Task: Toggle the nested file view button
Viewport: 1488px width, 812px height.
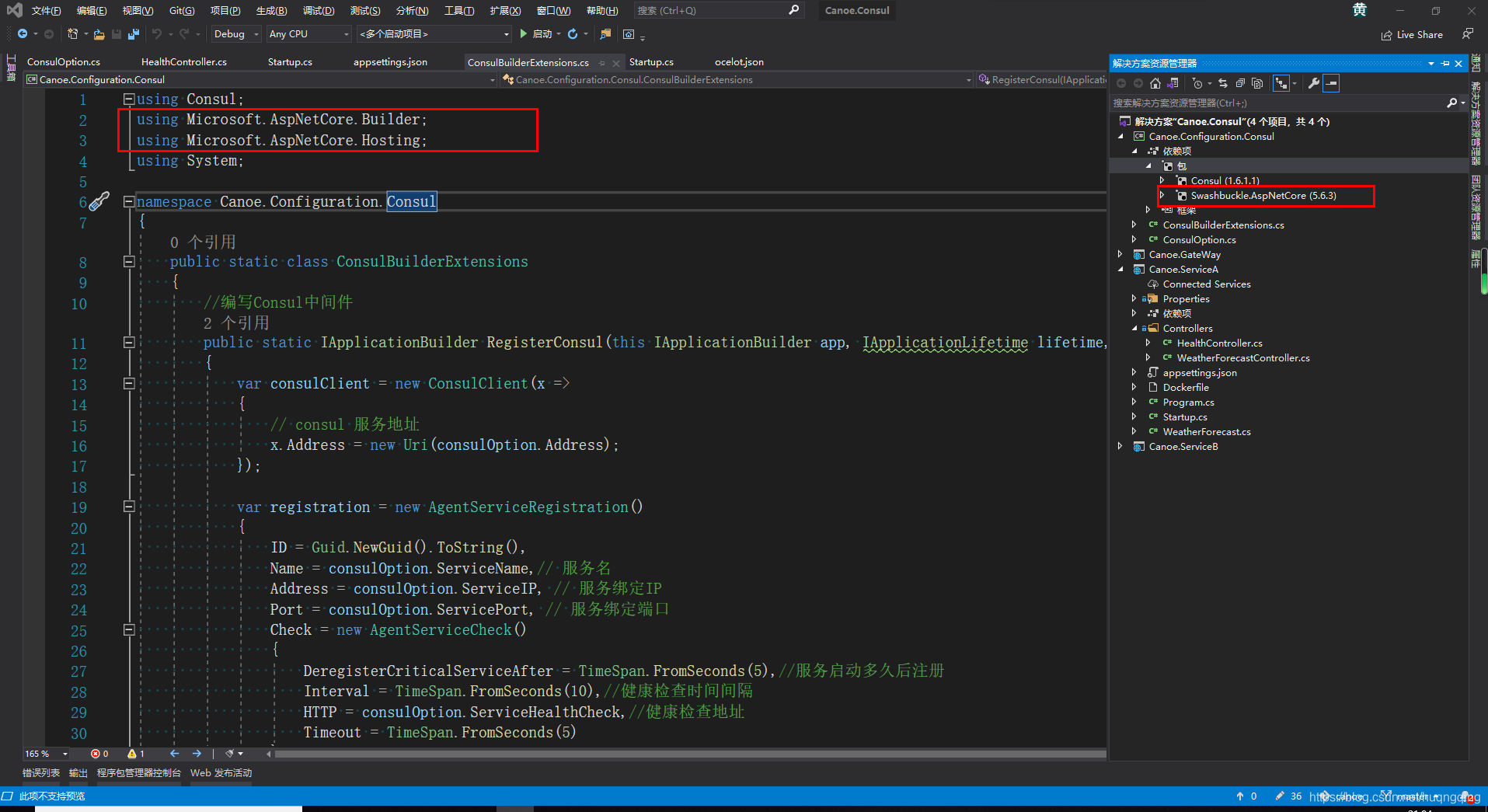Action: [x=1281, y=83]
